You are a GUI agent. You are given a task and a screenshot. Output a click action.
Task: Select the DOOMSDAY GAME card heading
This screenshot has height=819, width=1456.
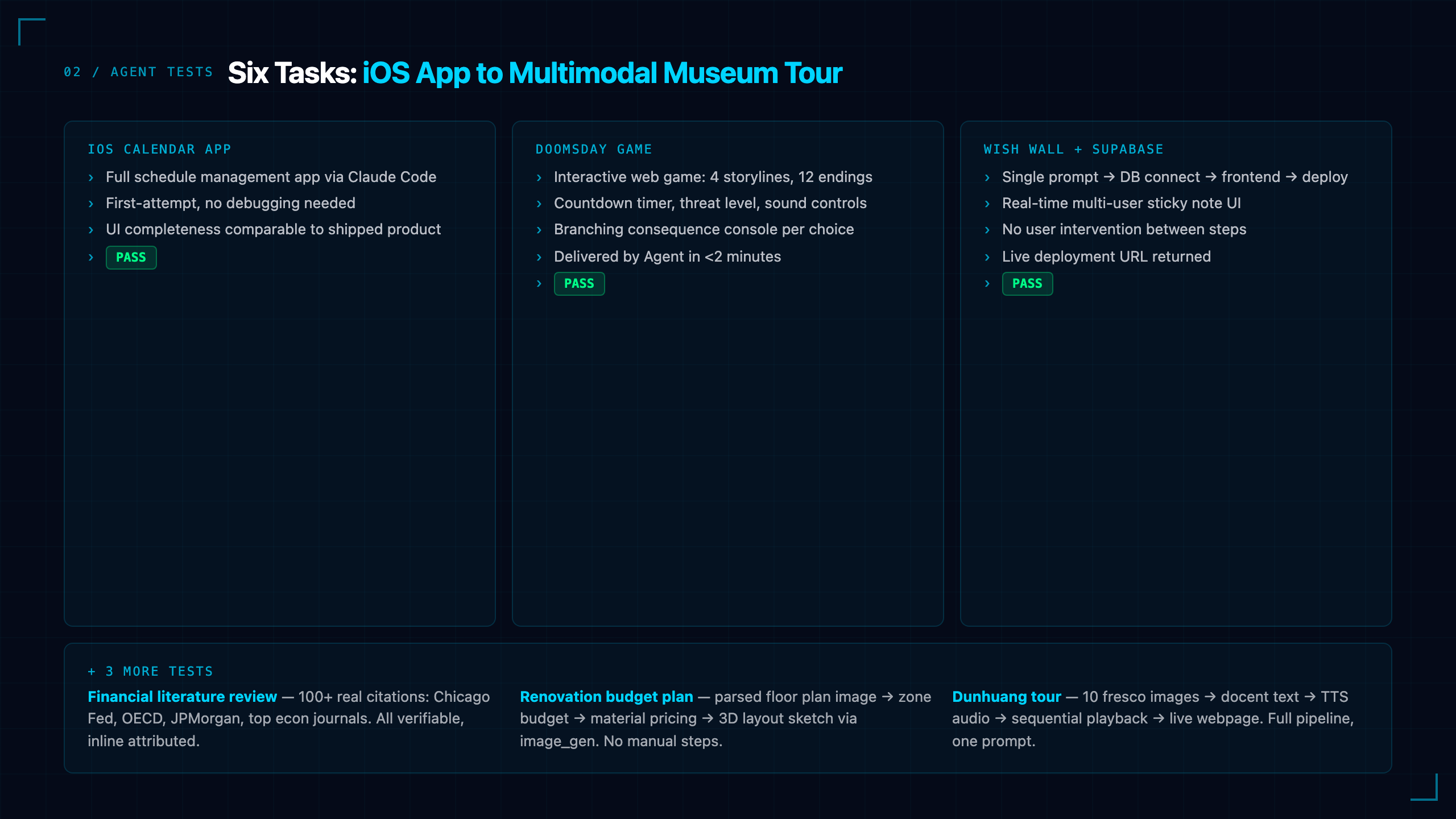594,149
